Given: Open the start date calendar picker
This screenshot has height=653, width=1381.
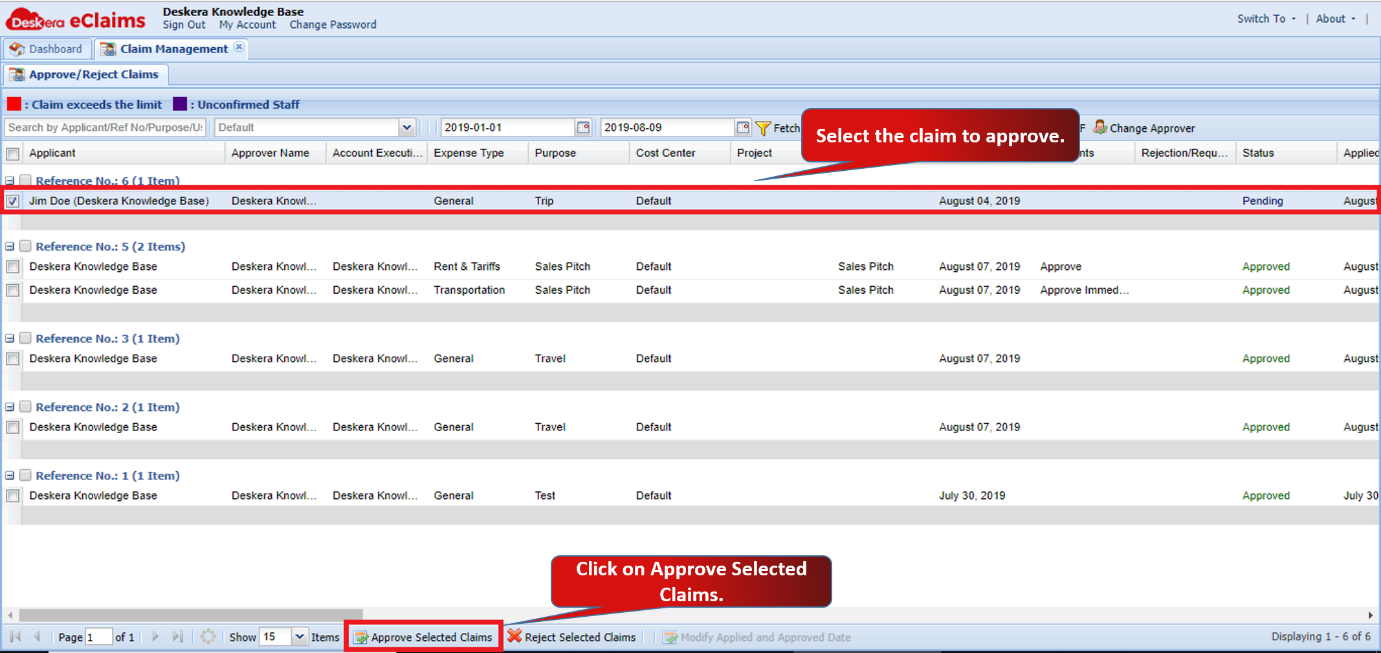Looking at the screenshot, I should tap(583, 128).
